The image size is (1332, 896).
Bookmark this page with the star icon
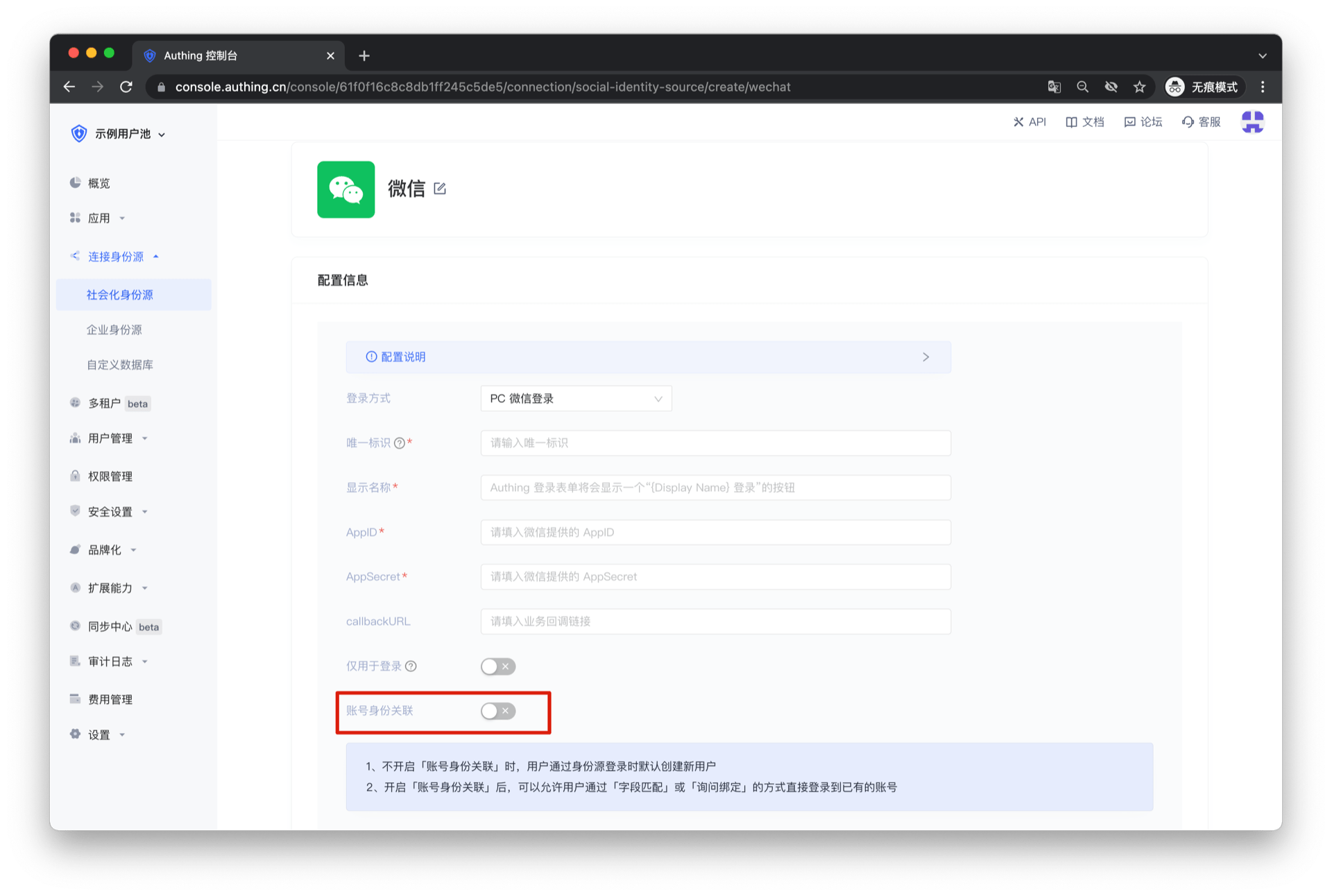(1139, 87)
